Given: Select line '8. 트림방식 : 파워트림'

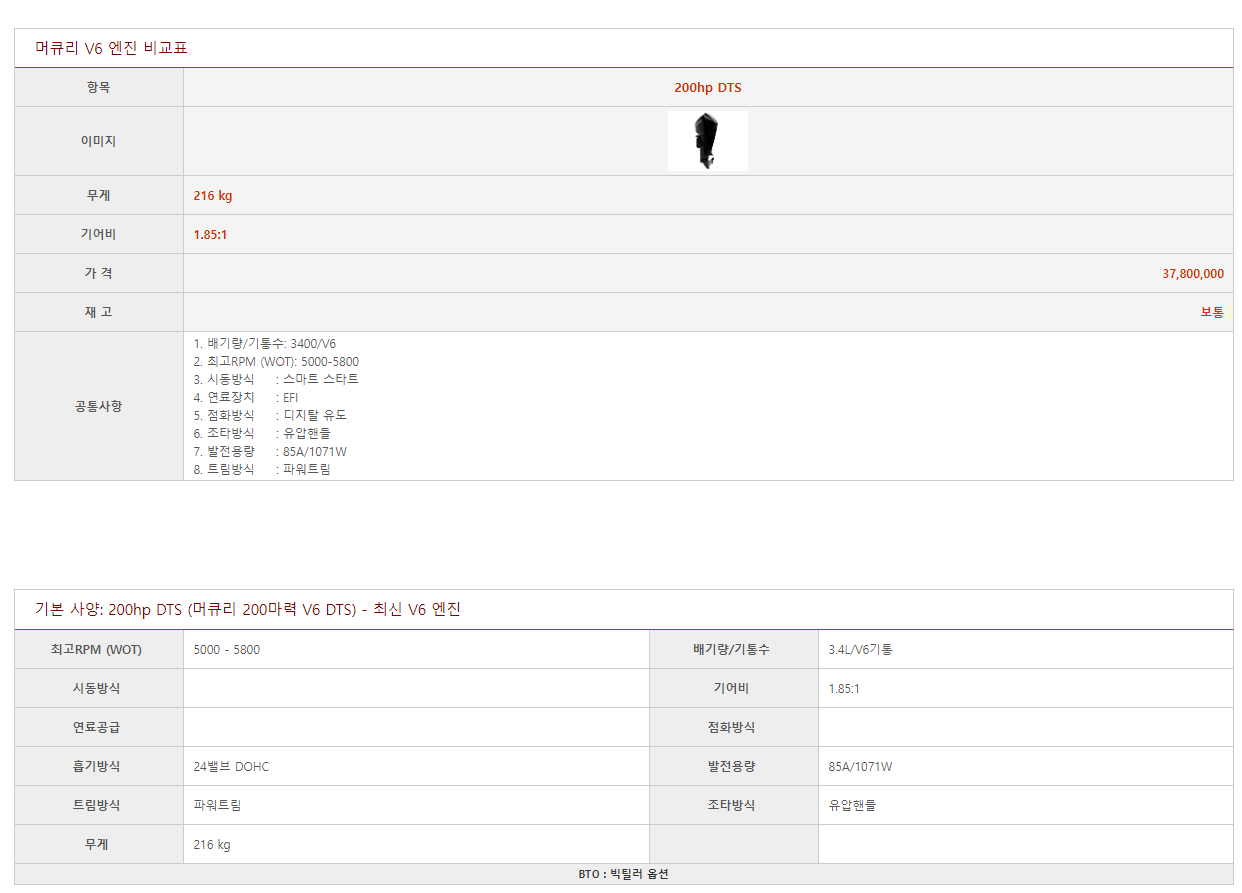Looking at the screenshot, I should point(262,469).
